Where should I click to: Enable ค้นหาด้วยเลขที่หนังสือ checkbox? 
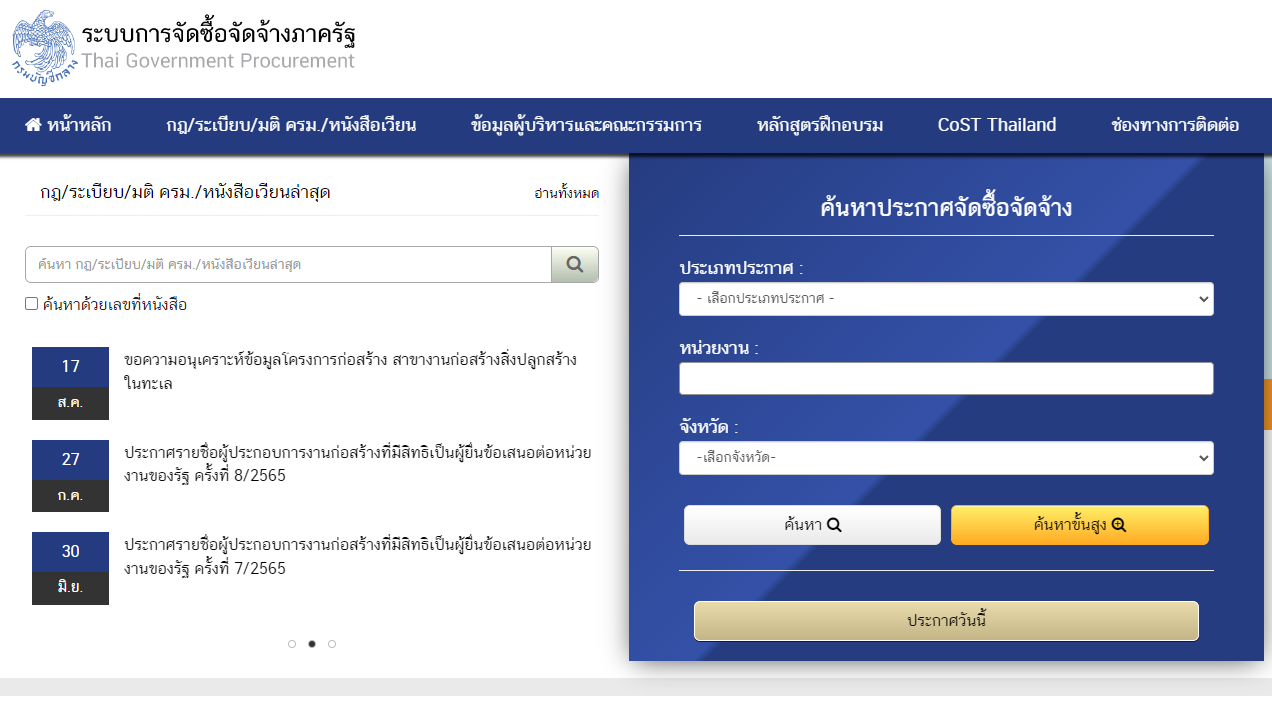click(x=30, y=302)
